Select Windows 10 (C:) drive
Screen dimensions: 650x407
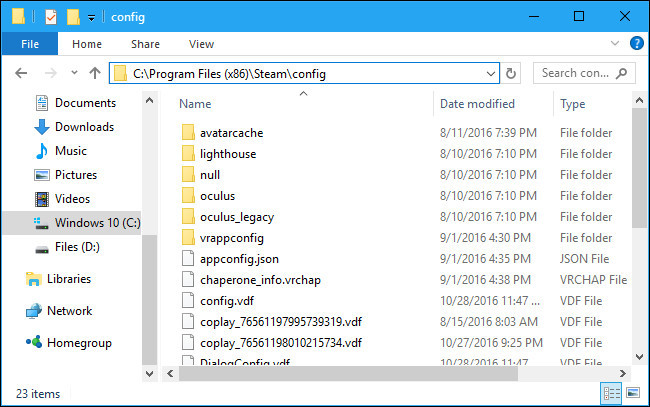(x=72, y=223)
